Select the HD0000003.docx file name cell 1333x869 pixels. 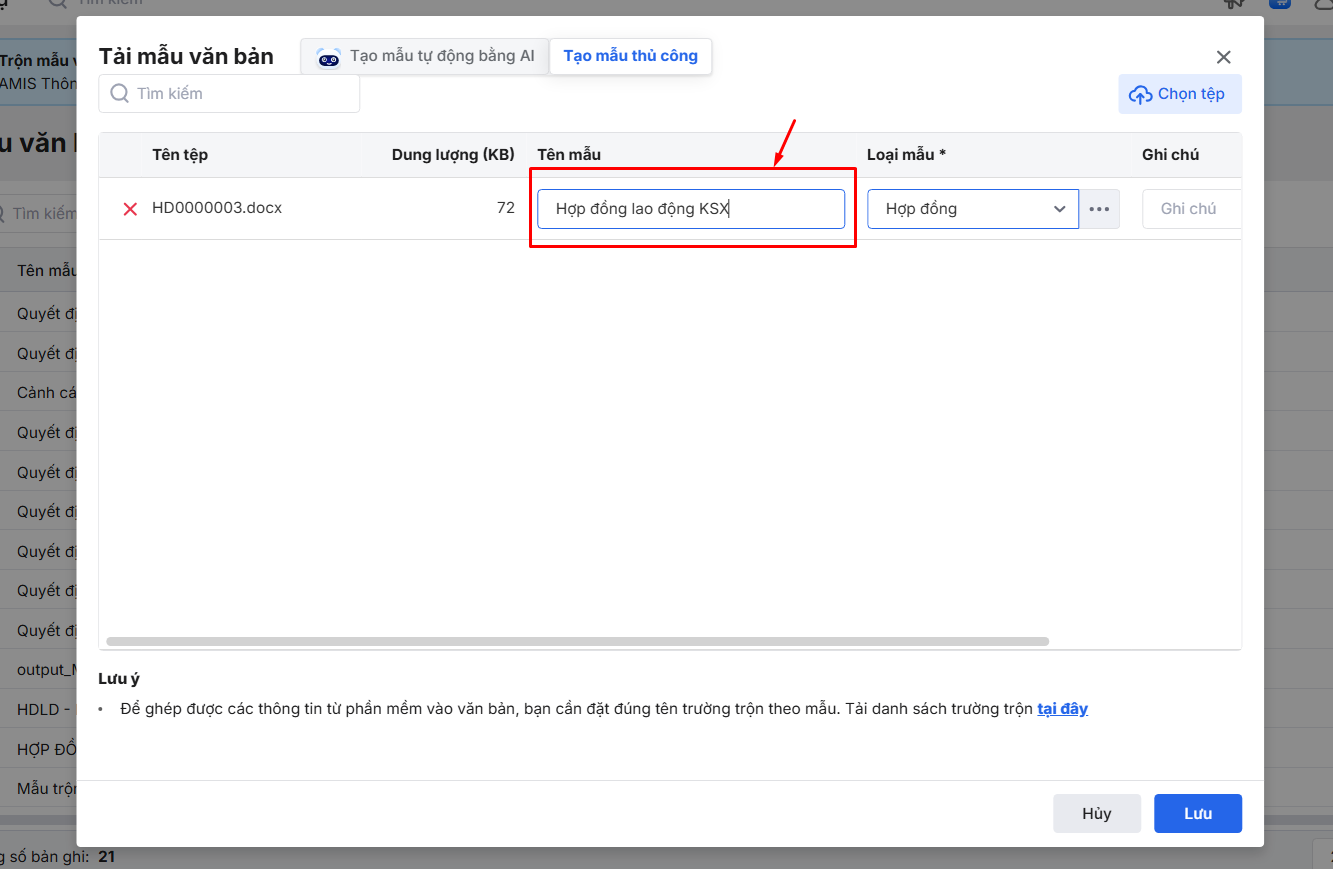tap(217, 208)
